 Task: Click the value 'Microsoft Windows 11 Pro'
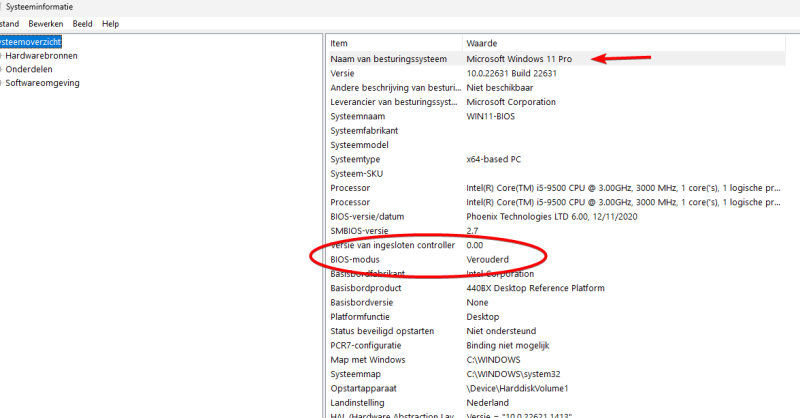[519, 59]
